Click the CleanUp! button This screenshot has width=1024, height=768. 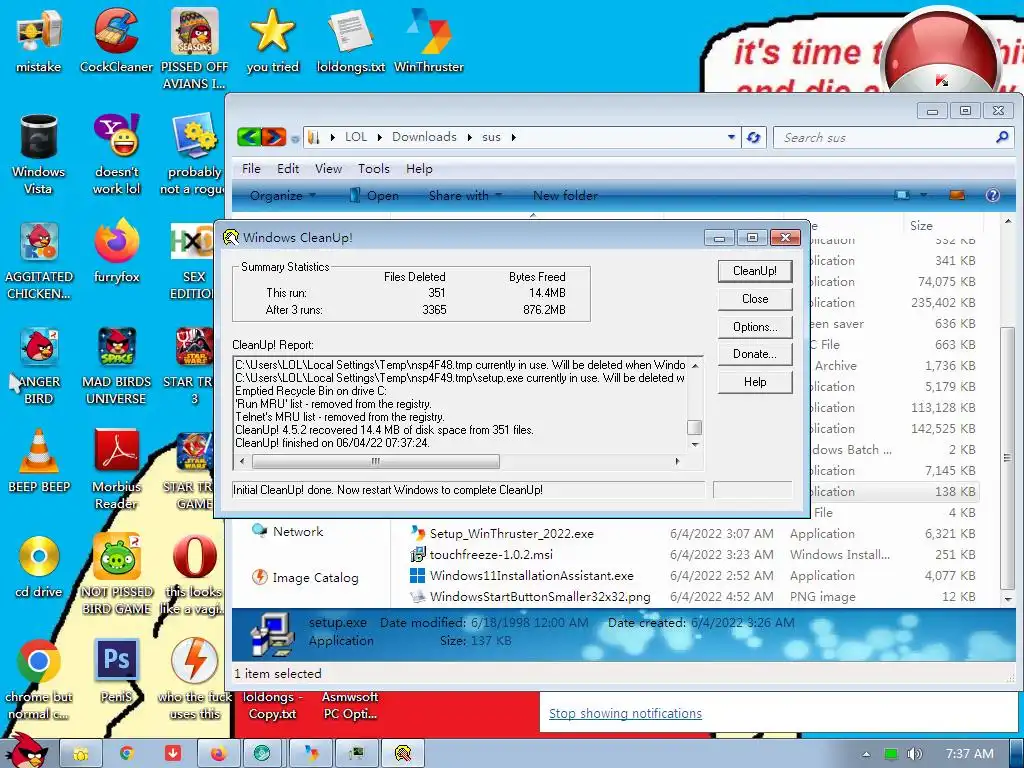pos(755,271)
